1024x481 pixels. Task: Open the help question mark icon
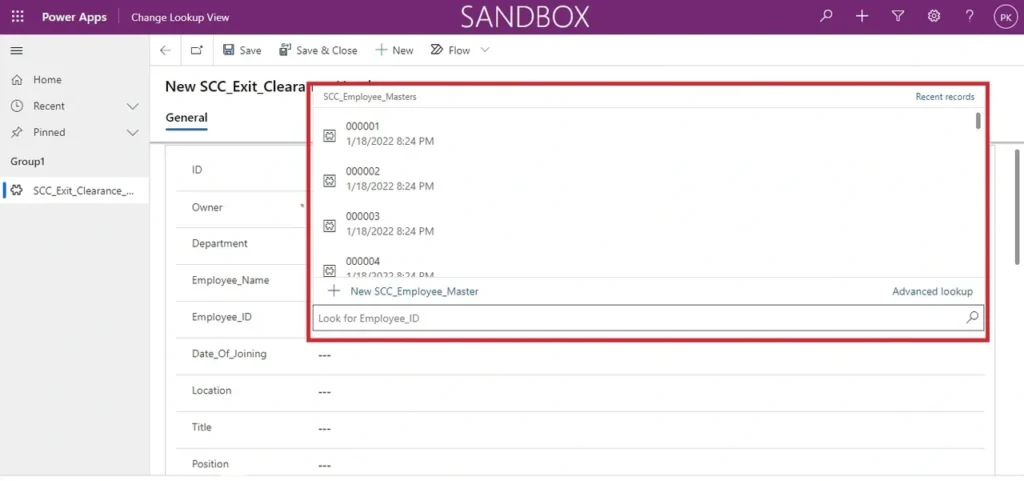coord(970,17)
